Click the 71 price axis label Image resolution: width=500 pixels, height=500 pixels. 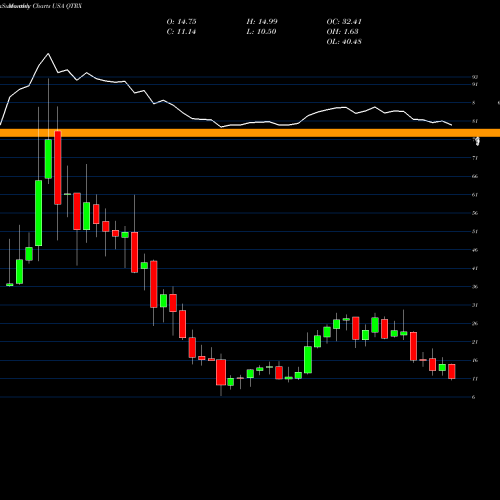pyautogui.click(x=475, y=158)
